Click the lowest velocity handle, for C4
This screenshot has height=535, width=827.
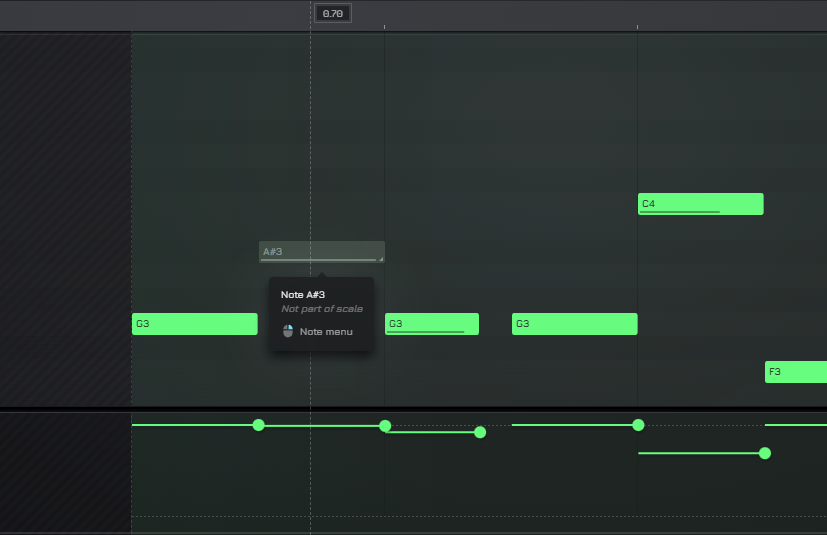pos(765,453)
